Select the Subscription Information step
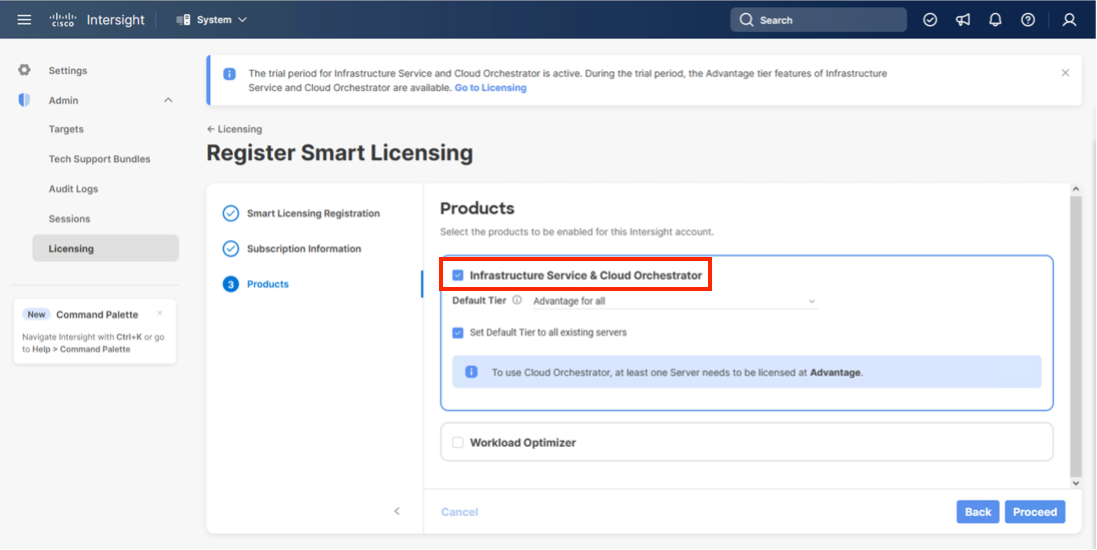Viewport: 1097px width, 550px height. coord(304,248)
